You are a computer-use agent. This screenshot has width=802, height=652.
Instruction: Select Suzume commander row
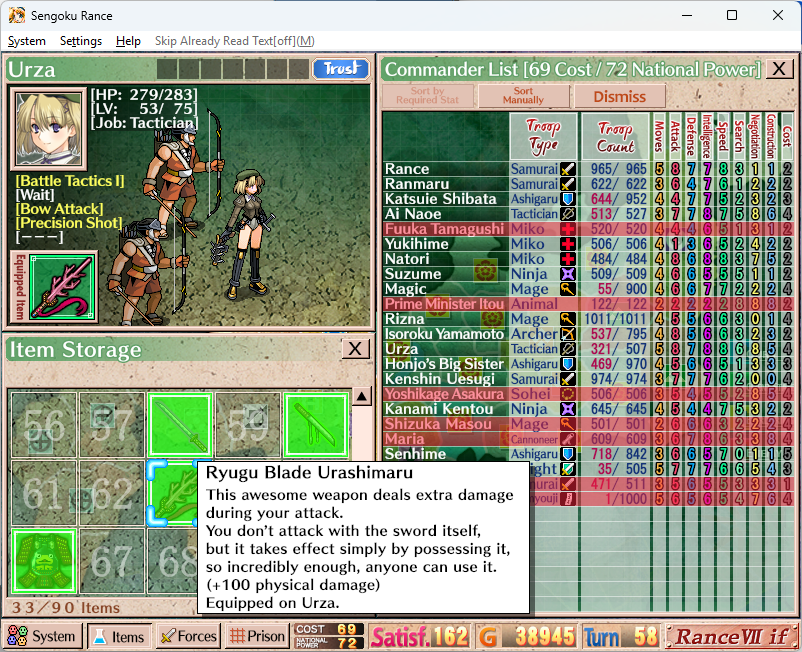pyautogui.click(x=588, y=274)
